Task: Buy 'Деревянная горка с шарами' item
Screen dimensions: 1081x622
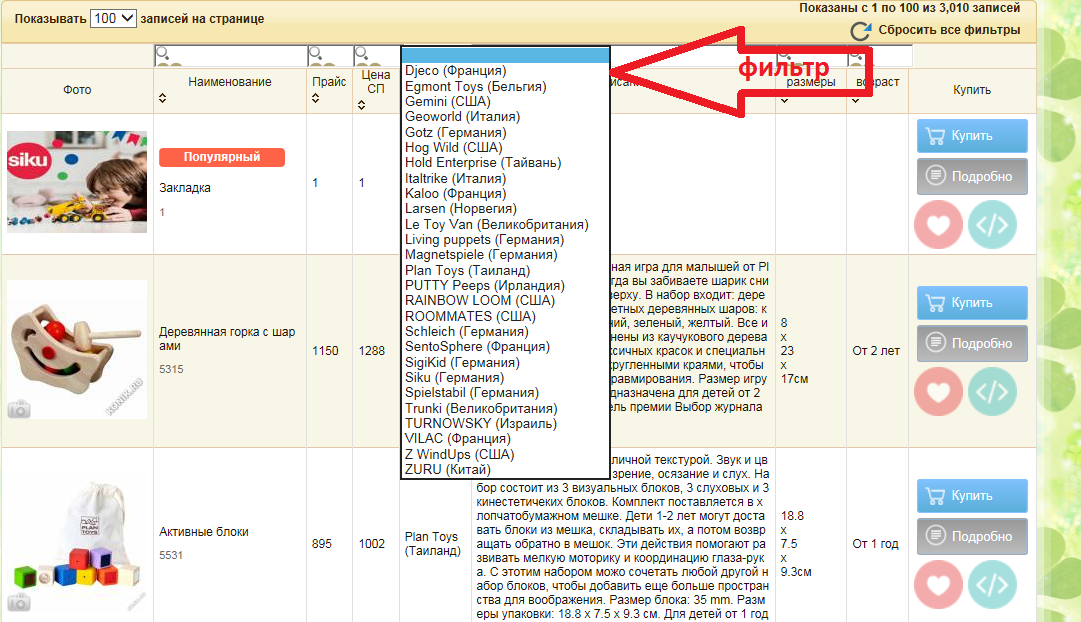Action: 972,303
